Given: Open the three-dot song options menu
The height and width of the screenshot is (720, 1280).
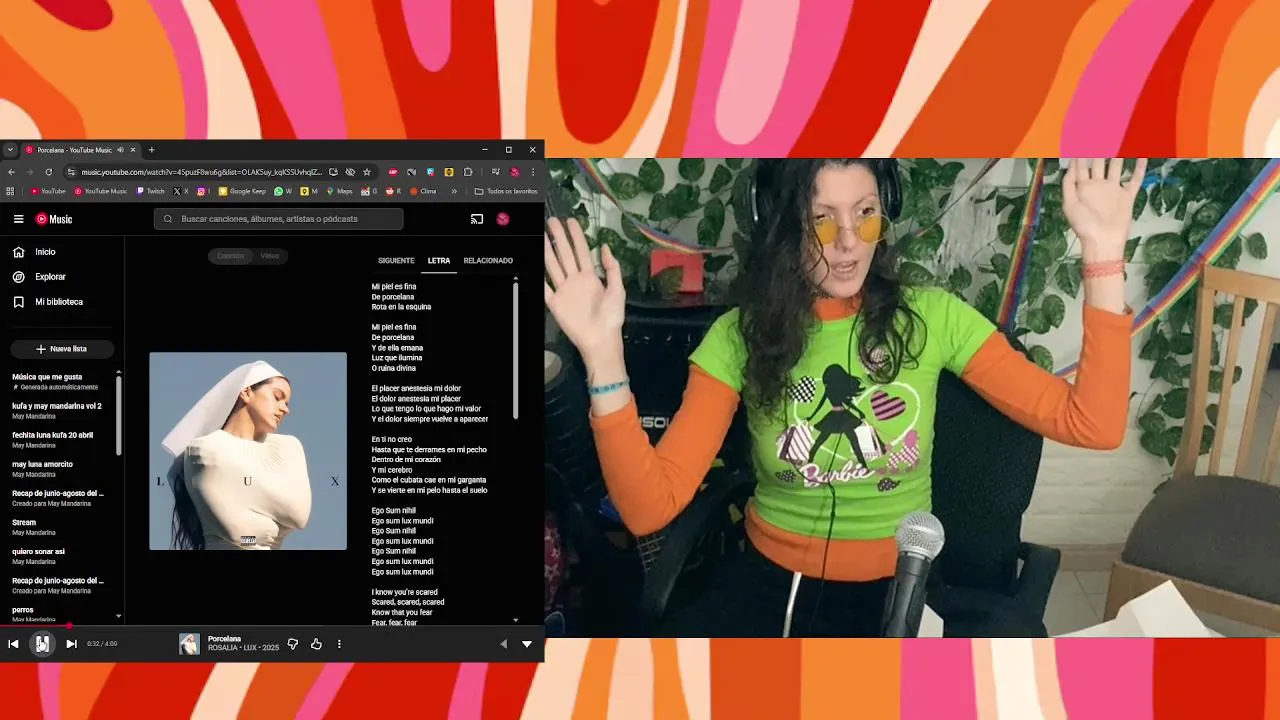Looking at the screenshot, I should pos(339,644).
